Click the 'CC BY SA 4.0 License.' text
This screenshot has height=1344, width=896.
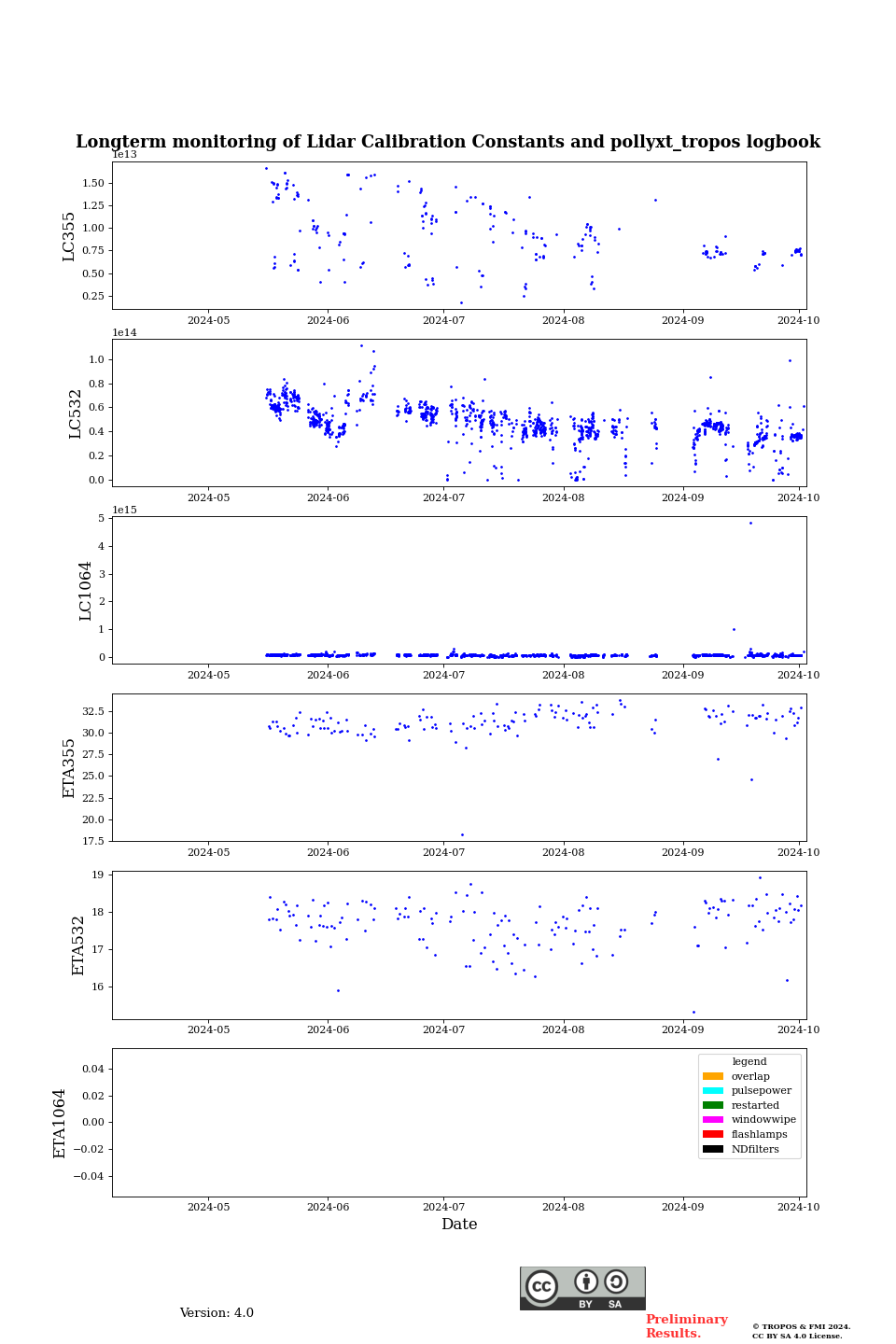tap(797, 1336)
